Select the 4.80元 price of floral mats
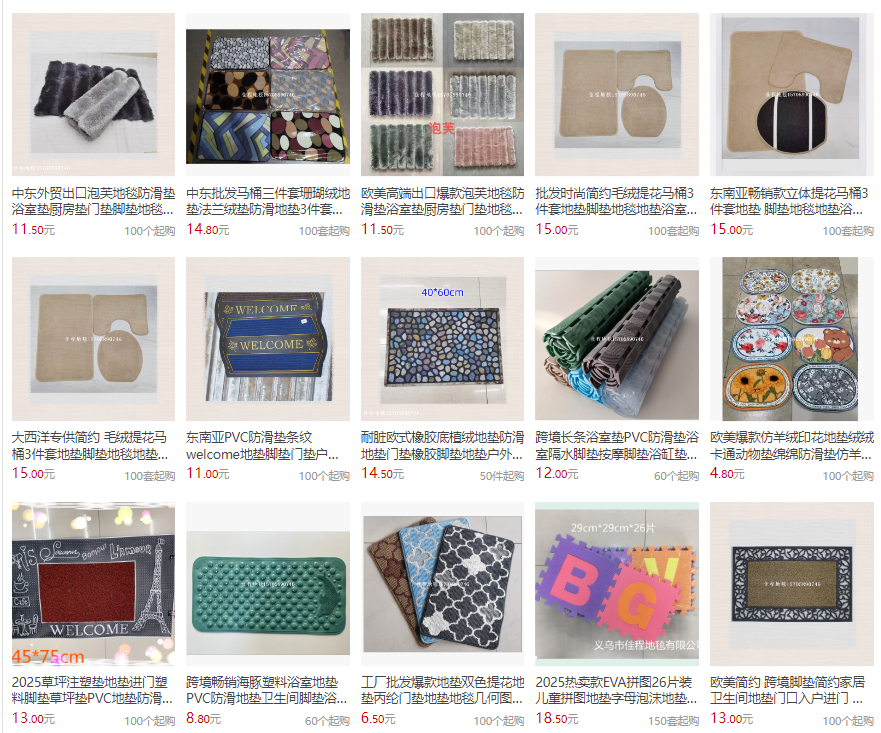The image size is (881, 733). tap(727, 474)
